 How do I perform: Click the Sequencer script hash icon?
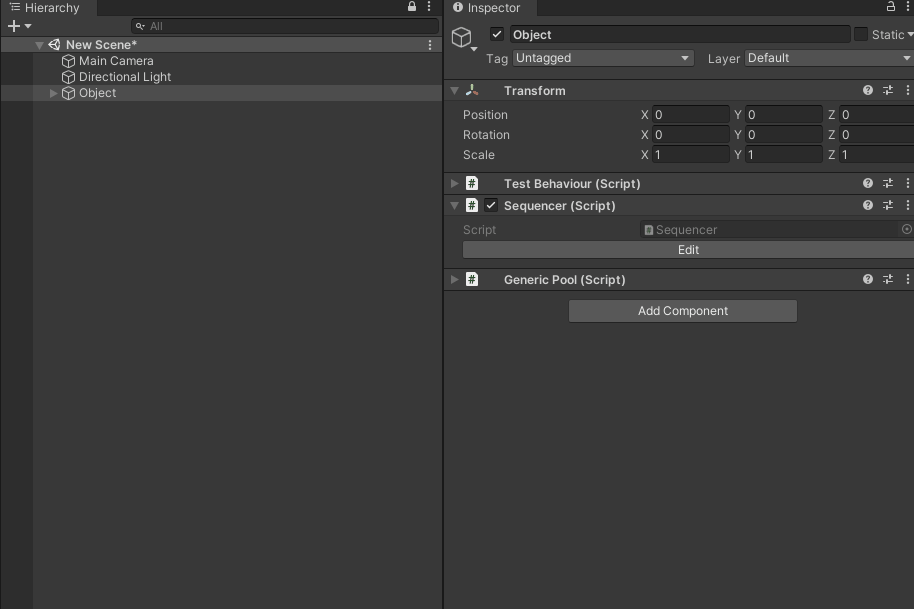pos(472,206)
